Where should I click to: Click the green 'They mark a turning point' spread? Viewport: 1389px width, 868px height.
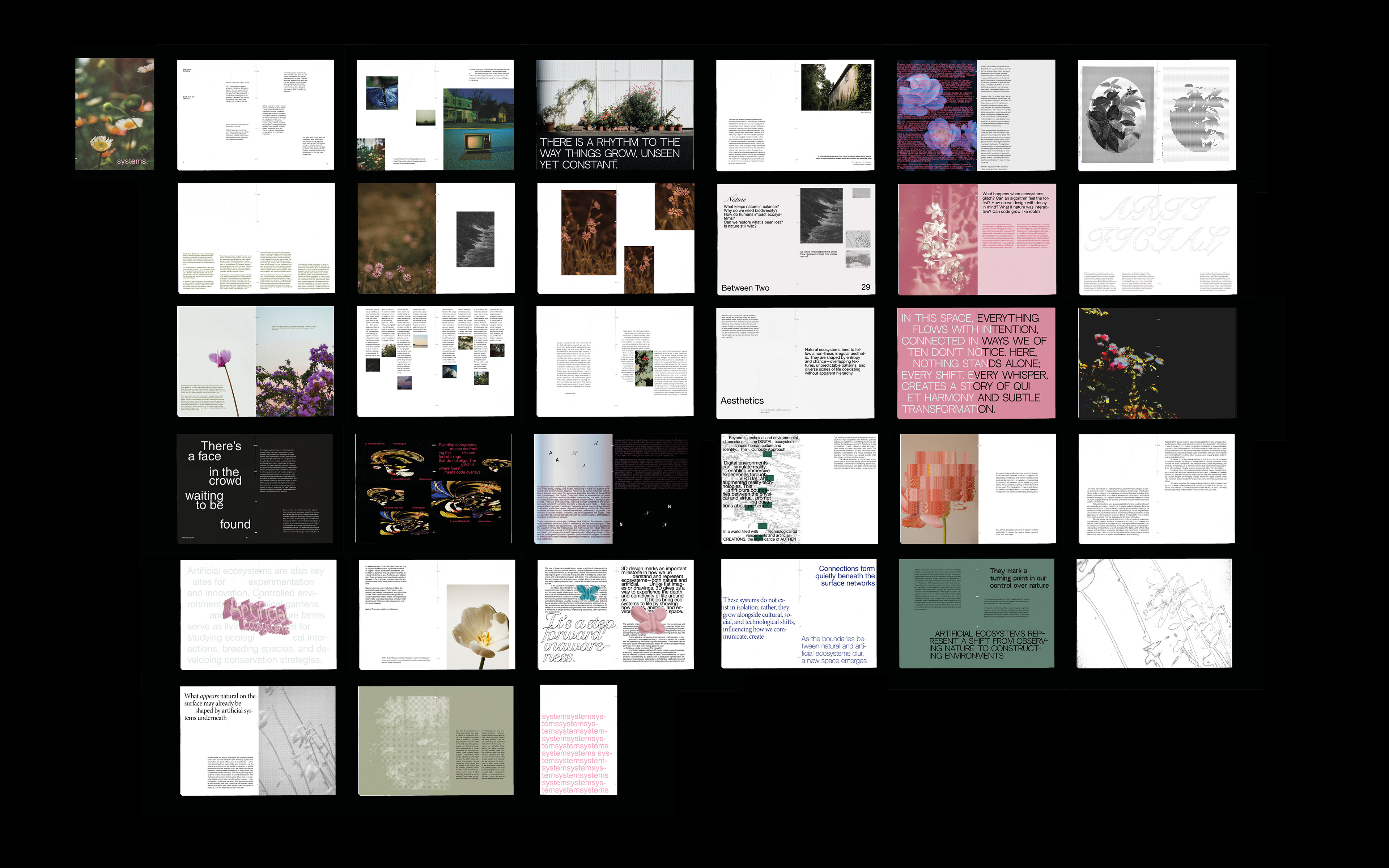pos(976,613)
